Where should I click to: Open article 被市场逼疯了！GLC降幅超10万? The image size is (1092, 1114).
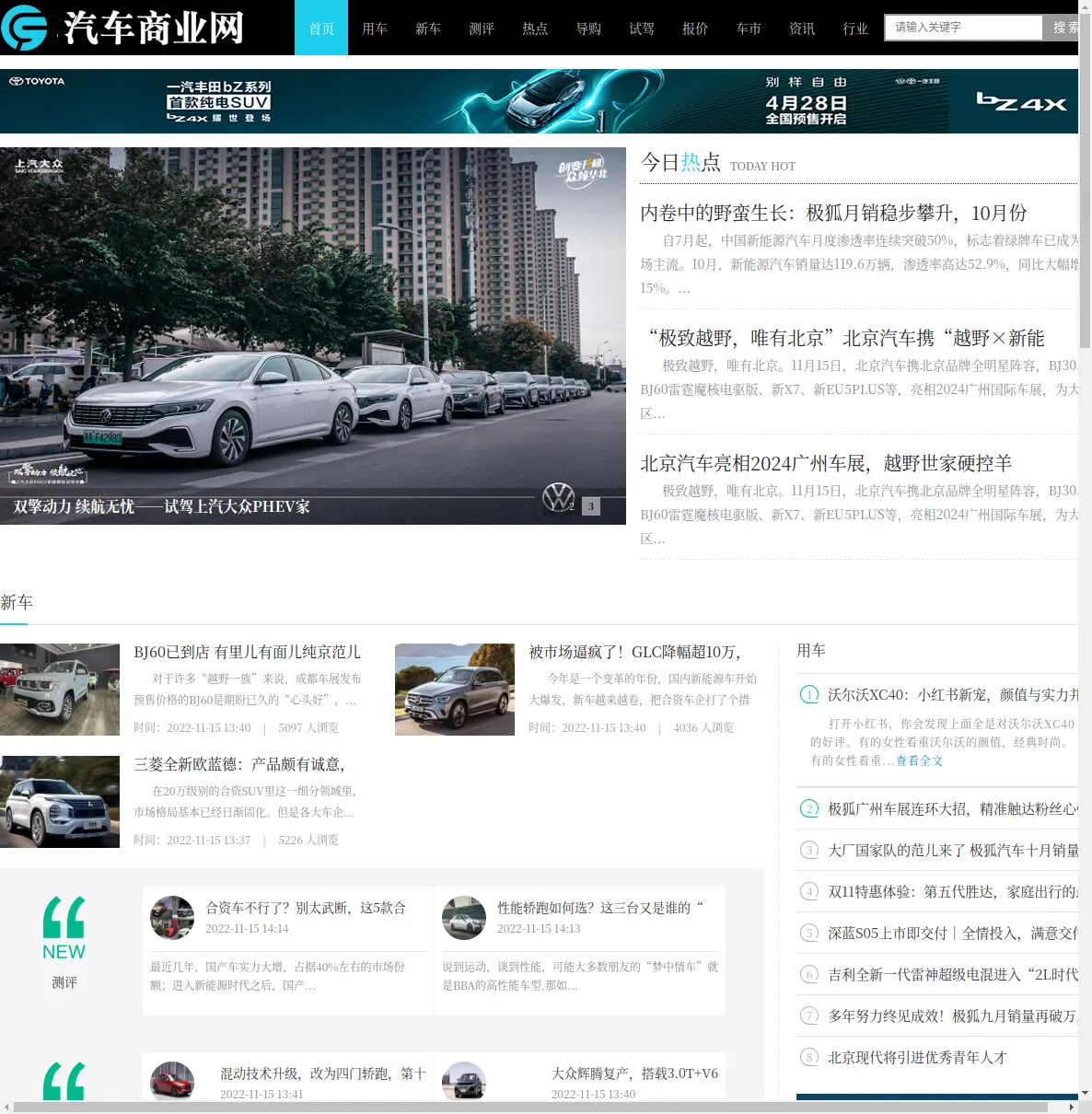[x=634, y=652]
